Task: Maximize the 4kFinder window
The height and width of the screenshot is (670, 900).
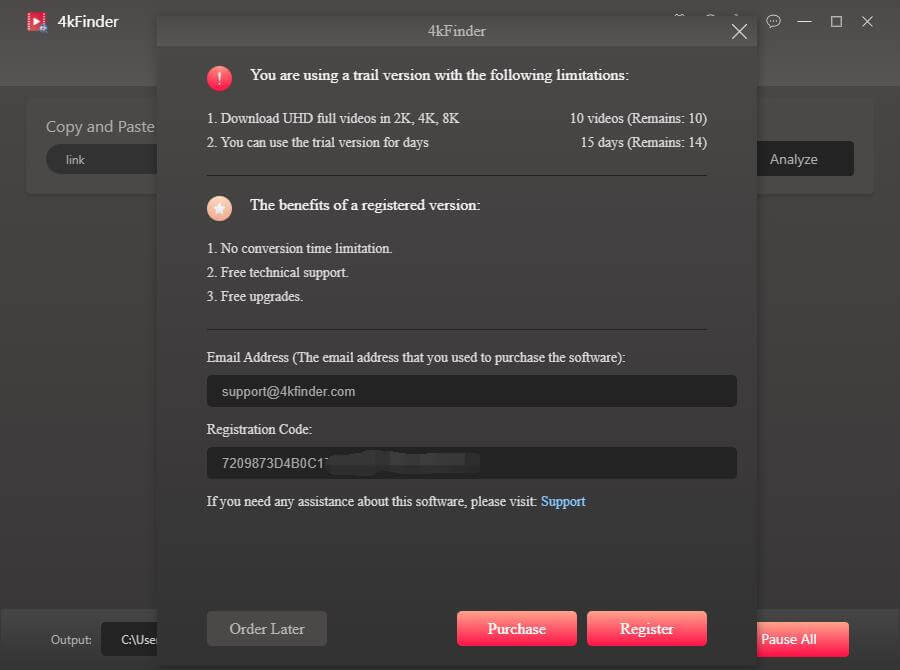Action: [836, 21]
